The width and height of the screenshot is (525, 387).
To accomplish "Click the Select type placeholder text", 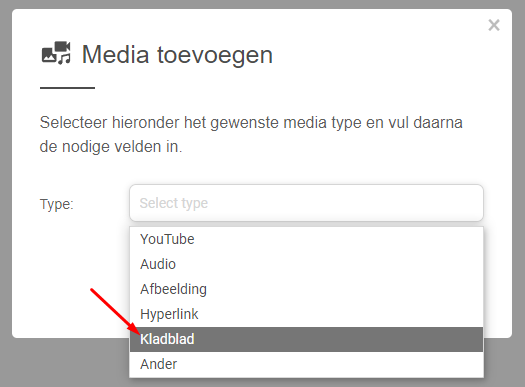I will (174, 203).
